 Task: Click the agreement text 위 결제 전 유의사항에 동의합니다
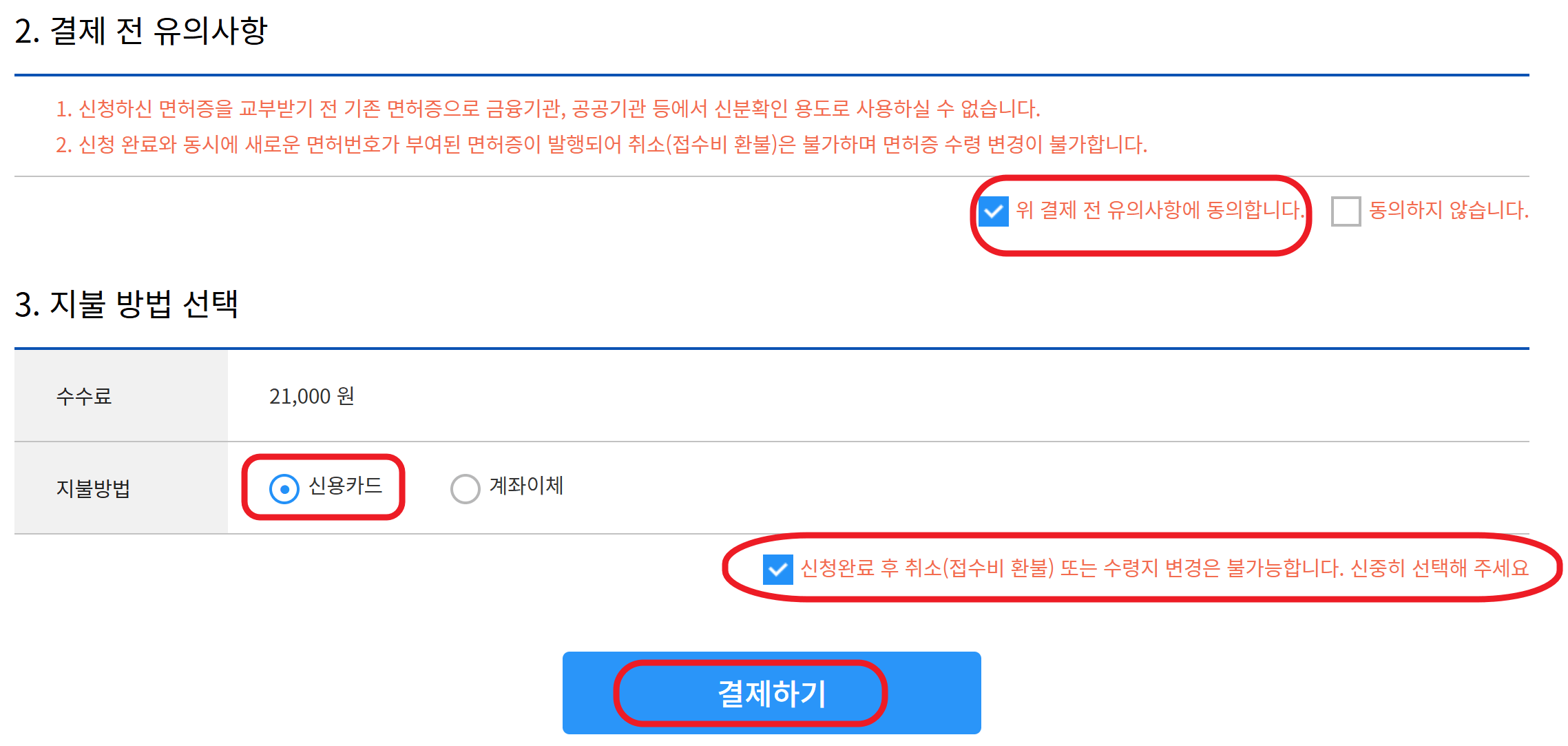[x=1164, y=211]
